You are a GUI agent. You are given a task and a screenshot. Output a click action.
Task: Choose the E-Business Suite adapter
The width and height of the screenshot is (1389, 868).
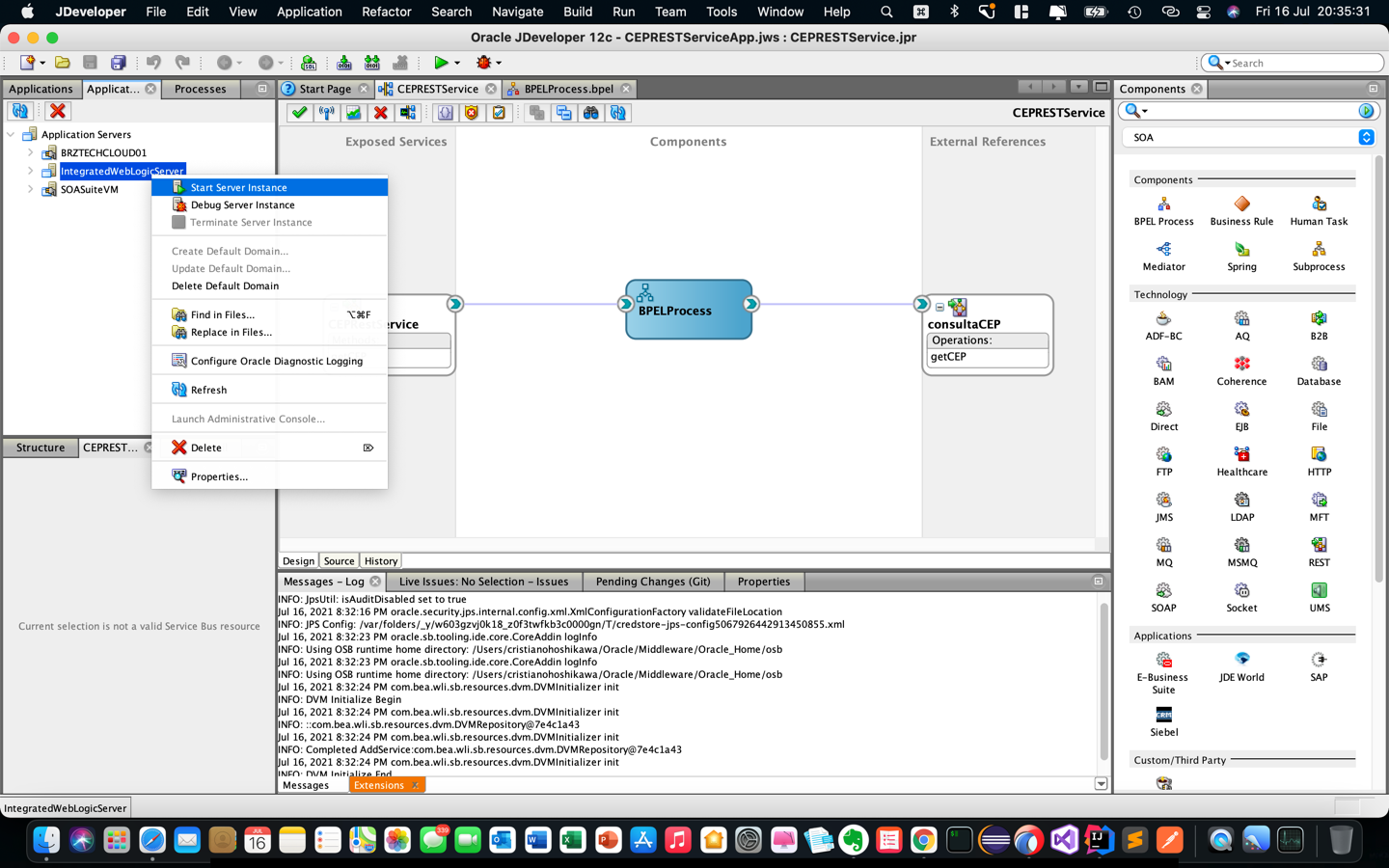point(1163,660)
